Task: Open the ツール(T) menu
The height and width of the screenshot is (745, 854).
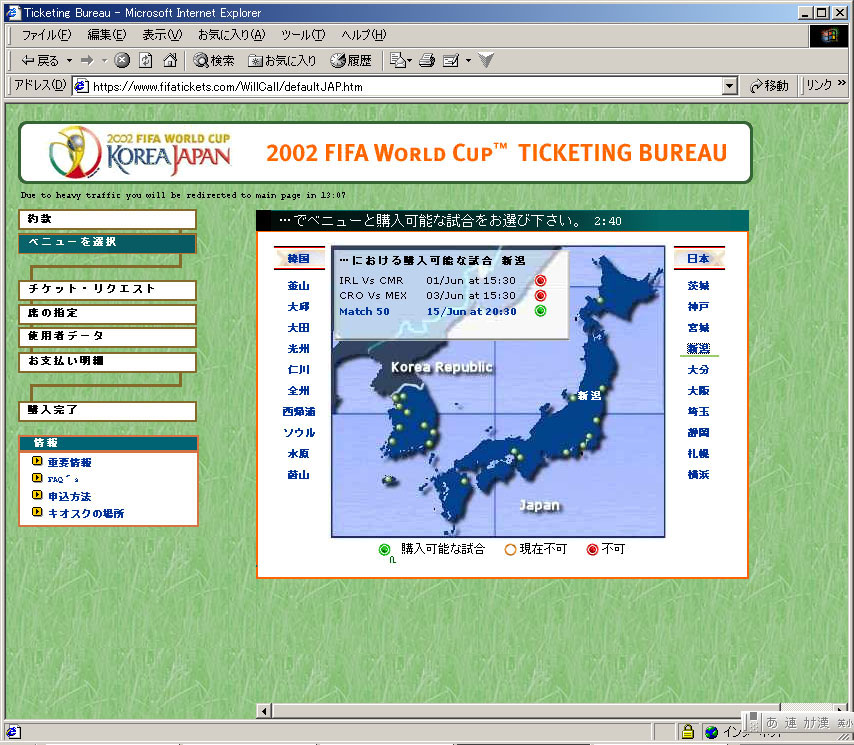Action: (x=303, y=35)
